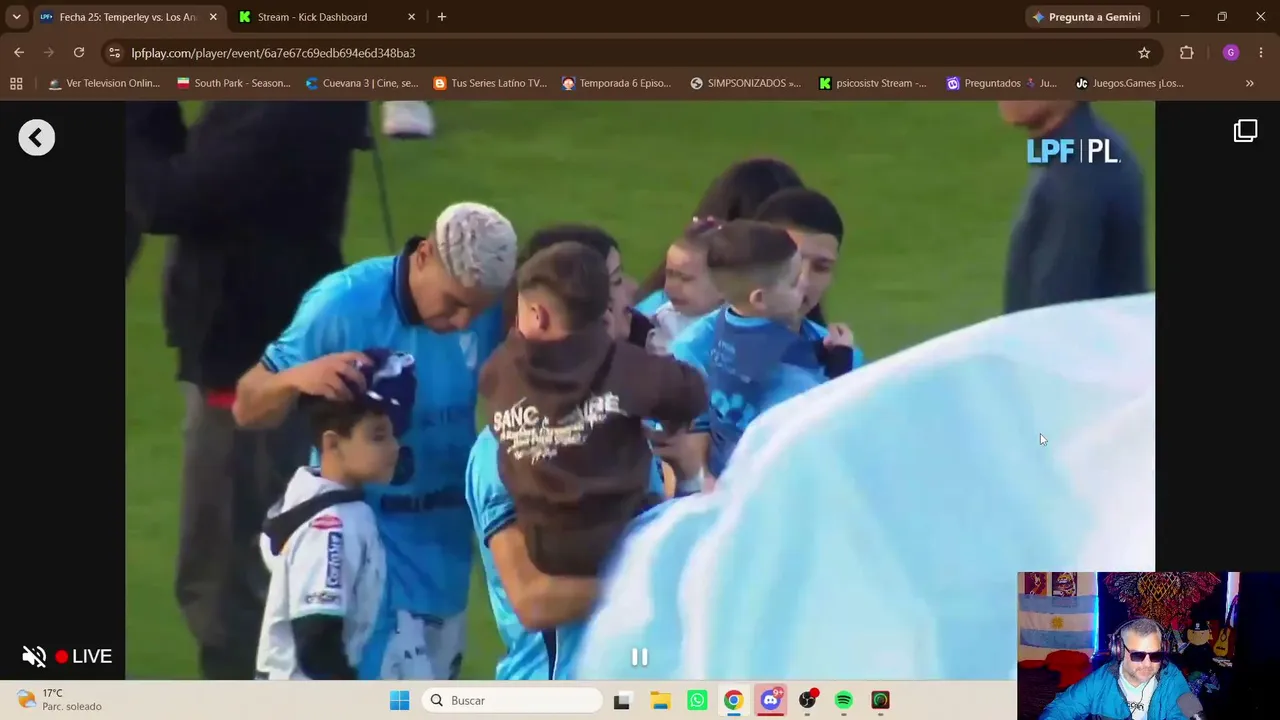Restore down the Chrome window
This screenshot has width=1280, height=720.
pos(1222,17)
